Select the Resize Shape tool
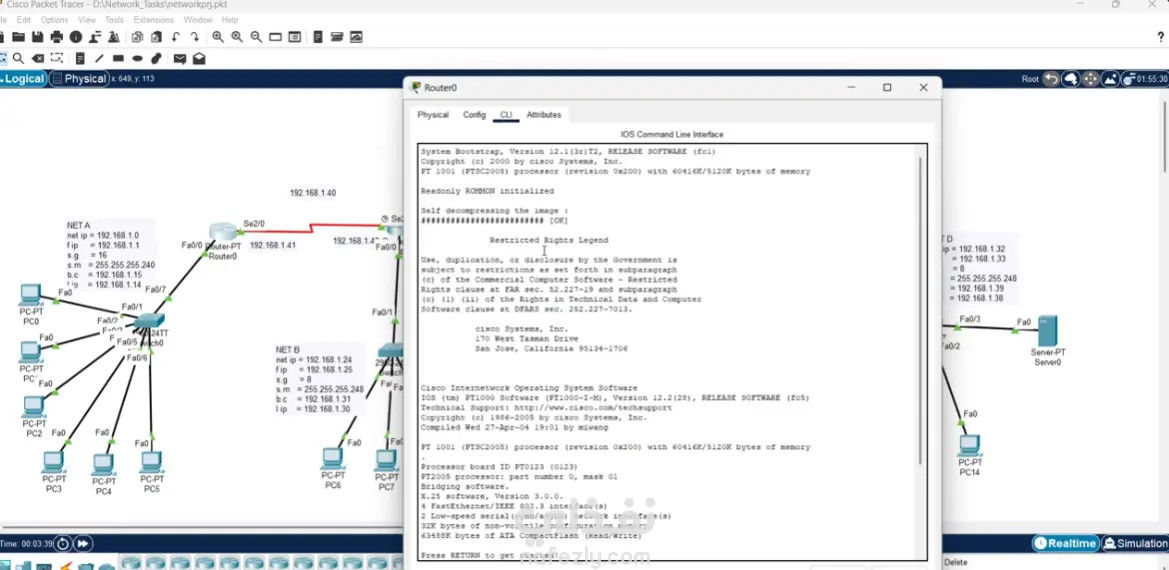Viewport: 1169px width, 570px height. click(x=57, y=58)
